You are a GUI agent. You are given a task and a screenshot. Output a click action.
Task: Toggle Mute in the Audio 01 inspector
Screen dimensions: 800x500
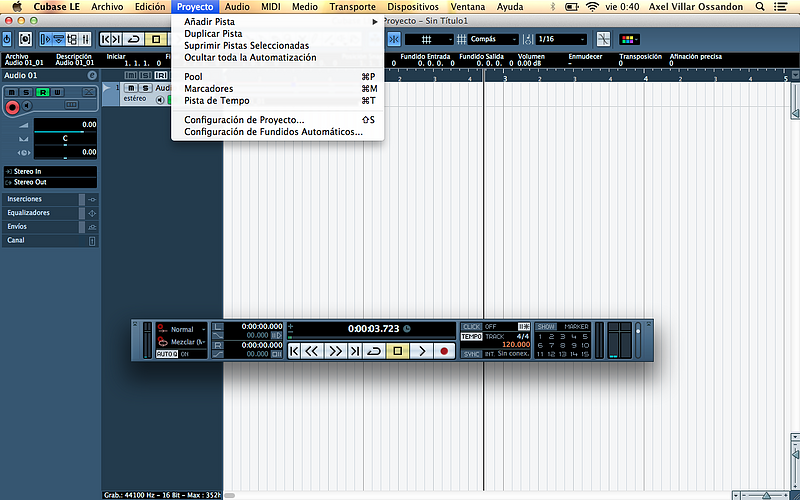click(12, 92)
